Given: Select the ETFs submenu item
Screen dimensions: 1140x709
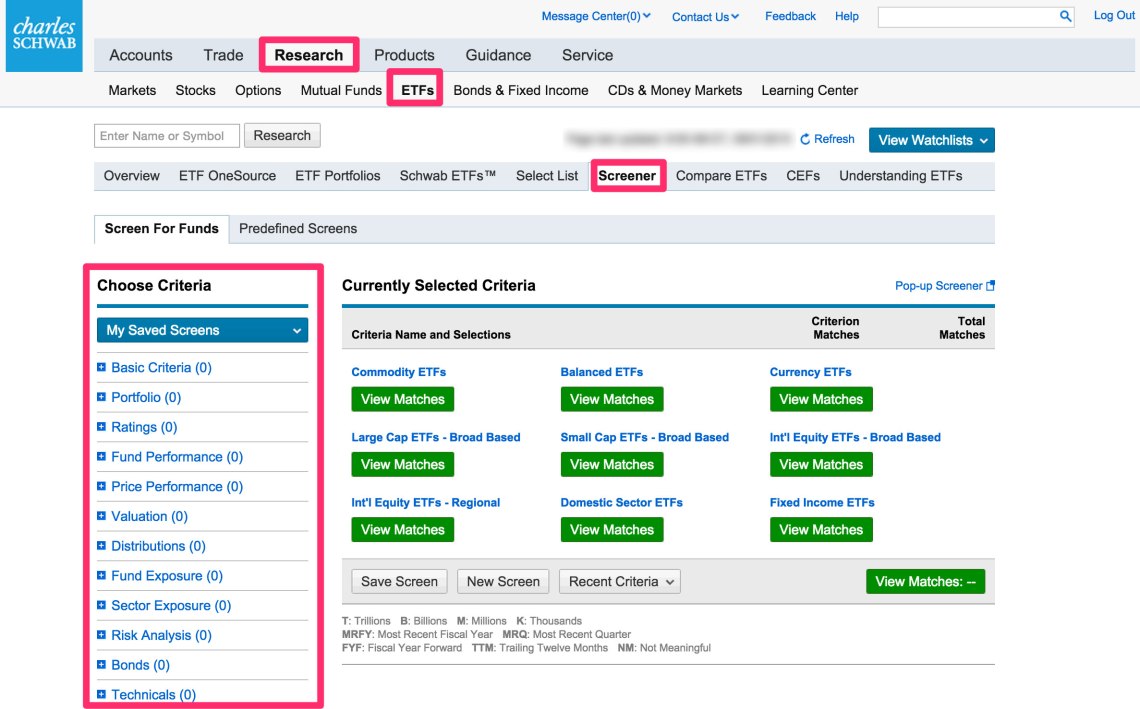Looking at the screenshot, I should pyautogui.click(x=417, y=90).
